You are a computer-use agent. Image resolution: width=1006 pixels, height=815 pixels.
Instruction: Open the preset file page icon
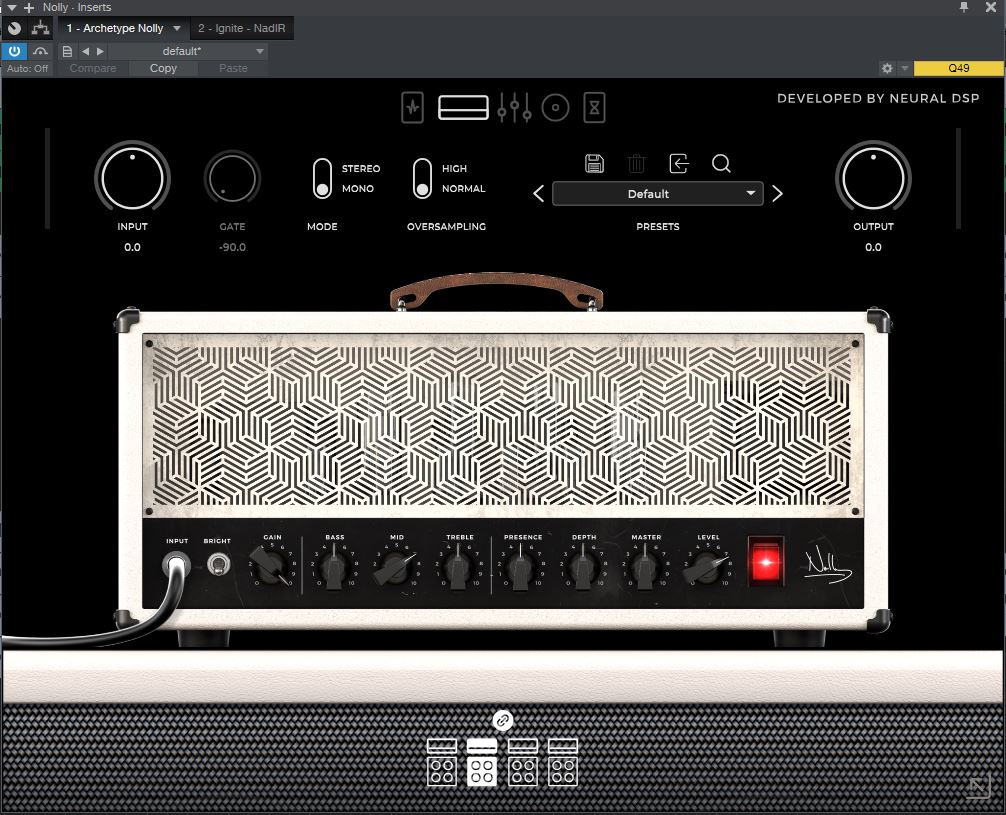click(x=67, y=51)
